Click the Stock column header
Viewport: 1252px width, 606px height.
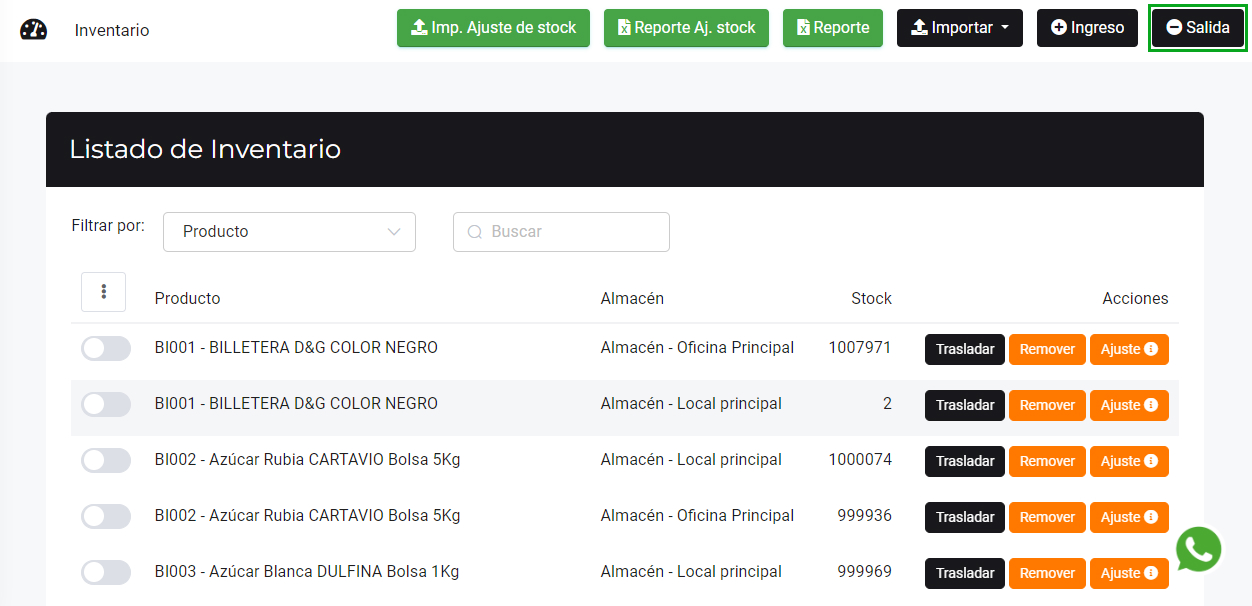871,298
